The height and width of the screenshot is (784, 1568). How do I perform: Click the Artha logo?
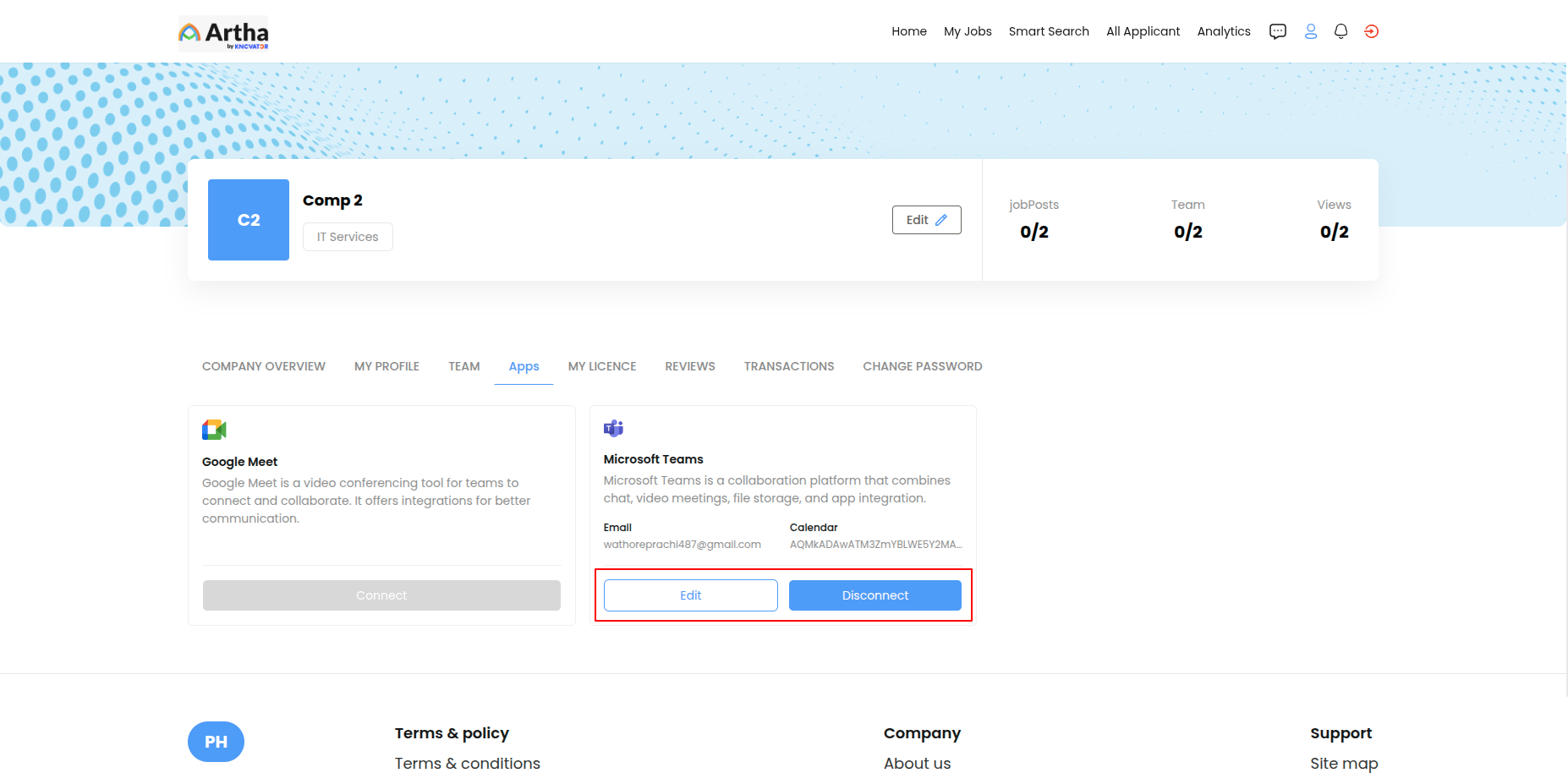click(x=223, y=34)
